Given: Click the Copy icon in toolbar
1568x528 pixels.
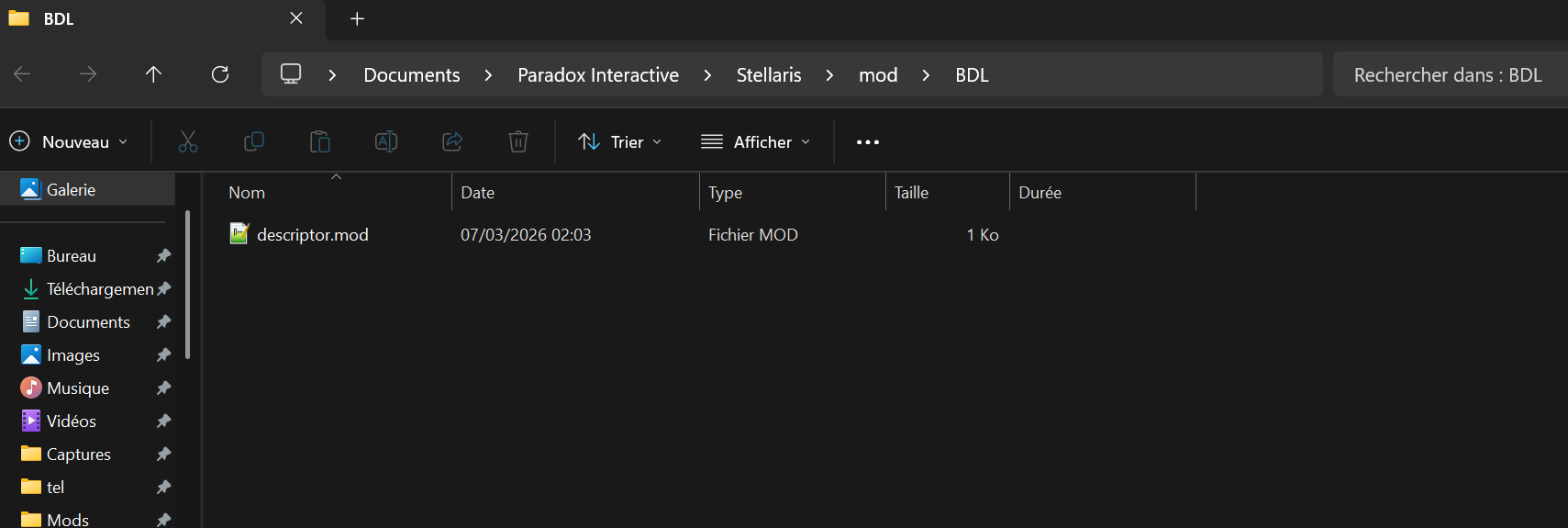Looking at the screenshot, I should coord(254,141).
